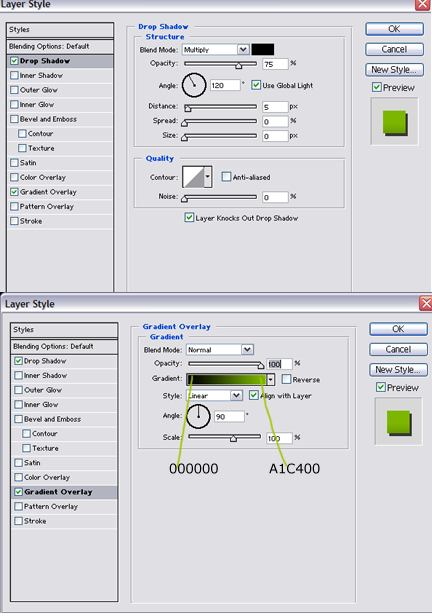The height and width of the screenshot is (616, 432).
Task: Click OK in the Drop Shadow dialog
Action: [394, 29]
